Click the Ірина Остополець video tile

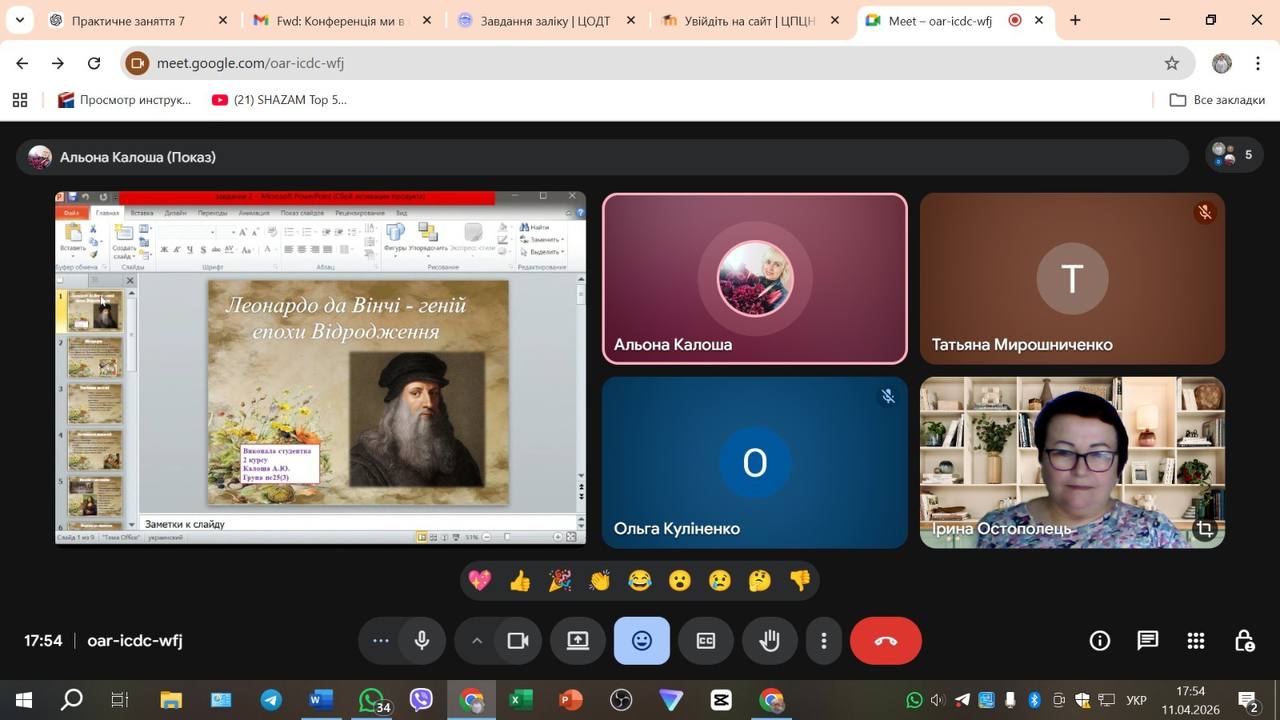pyautogui.click(x=1072, y=462)
